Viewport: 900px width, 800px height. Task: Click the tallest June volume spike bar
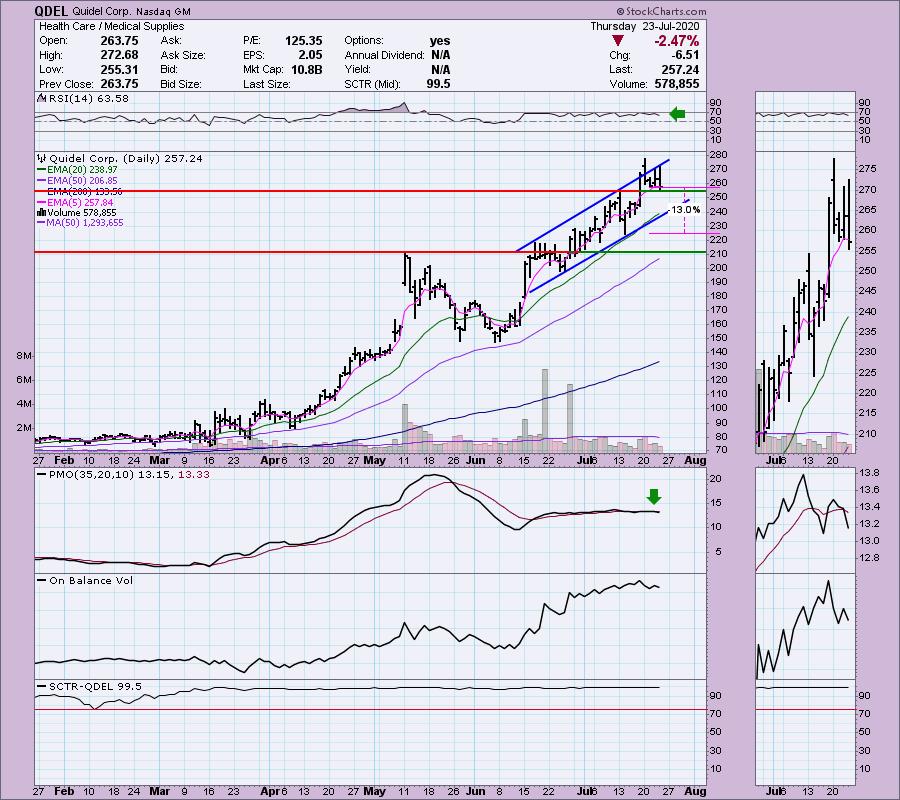pyautogui.click(x=545, y=411)
